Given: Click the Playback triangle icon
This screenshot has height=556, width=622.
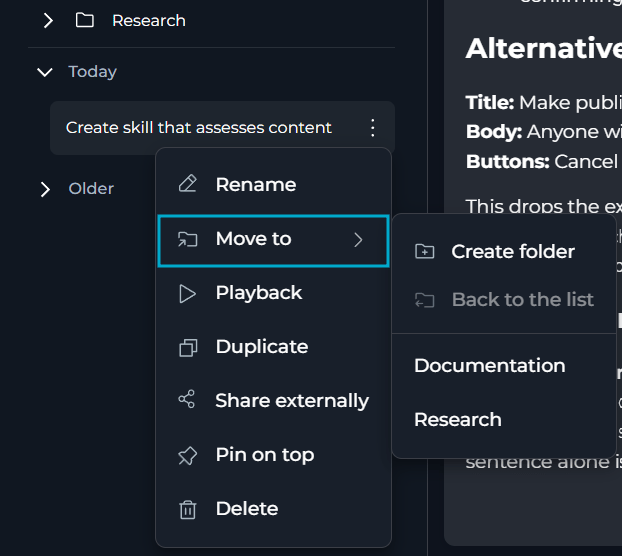Looking at the screenshot, I should pyautogui.click(x=187, y=293).
